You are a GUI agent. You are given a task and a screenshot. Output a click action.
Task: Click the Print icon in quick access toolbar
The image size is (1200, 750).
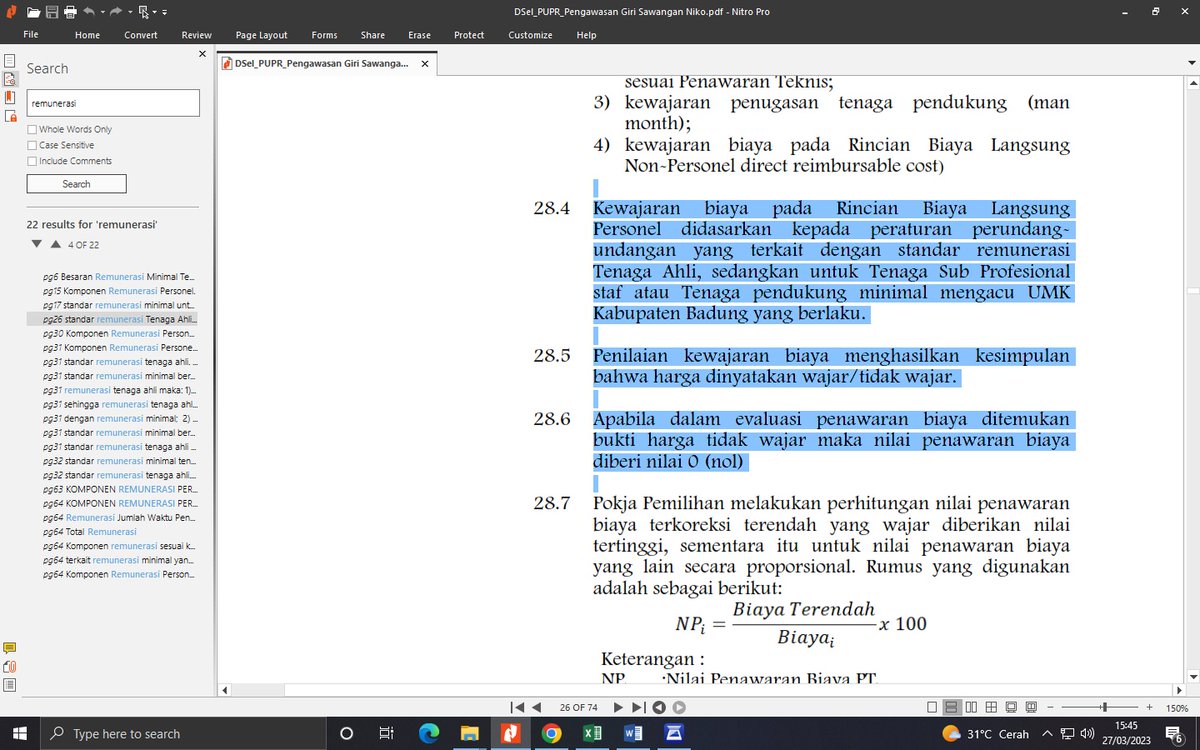point(70,12)
